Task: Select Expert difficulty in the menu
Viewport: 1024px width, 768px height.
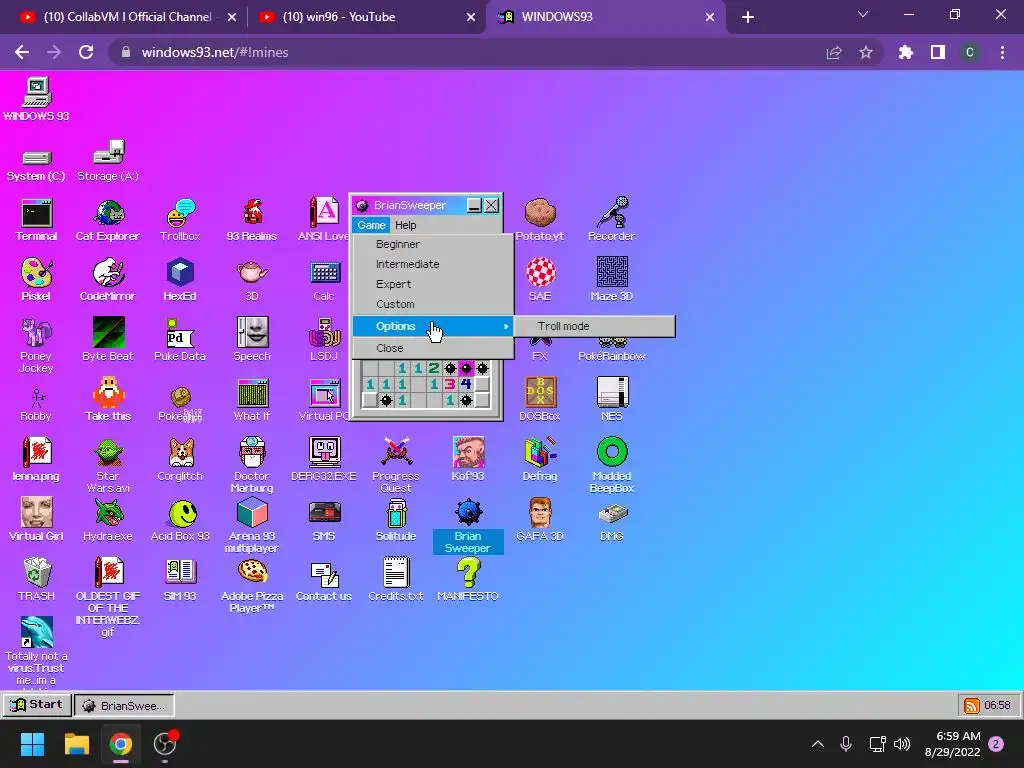Action: [432, 284]
